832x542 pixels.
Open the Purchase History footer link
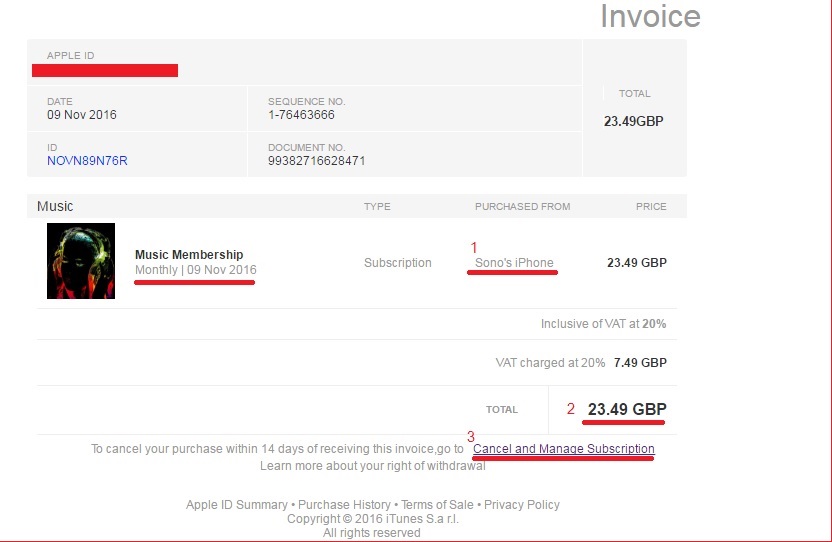pyautogui.click(x=344, y=505)
